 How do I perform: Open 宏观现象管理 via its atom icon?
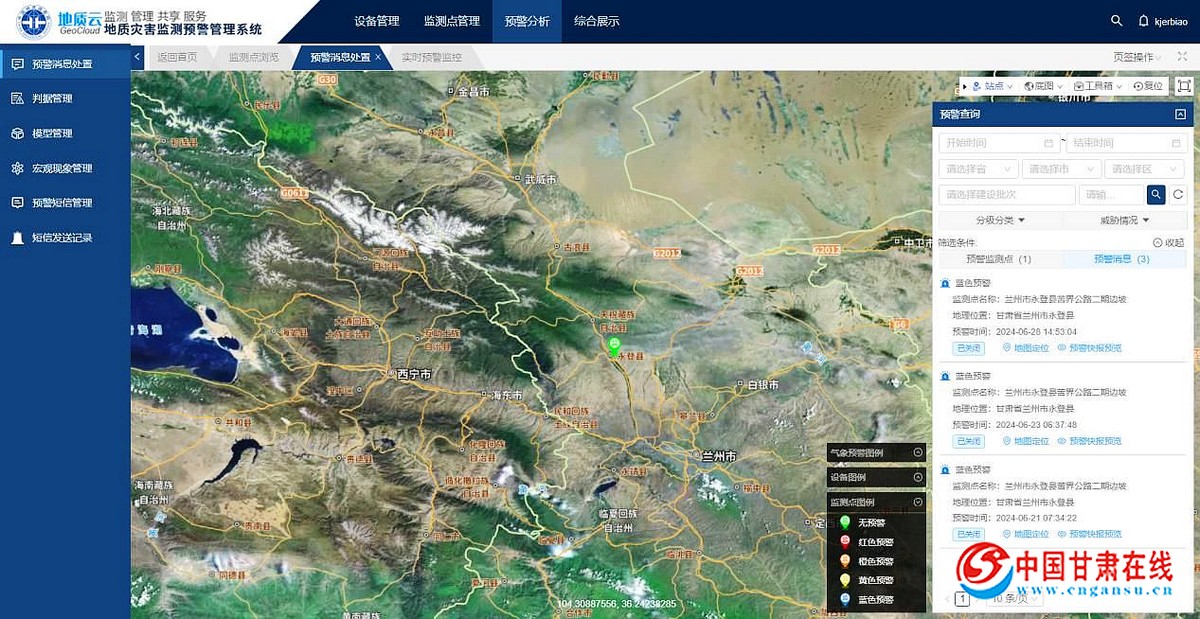pyautogui.click(x=17, y=168)
